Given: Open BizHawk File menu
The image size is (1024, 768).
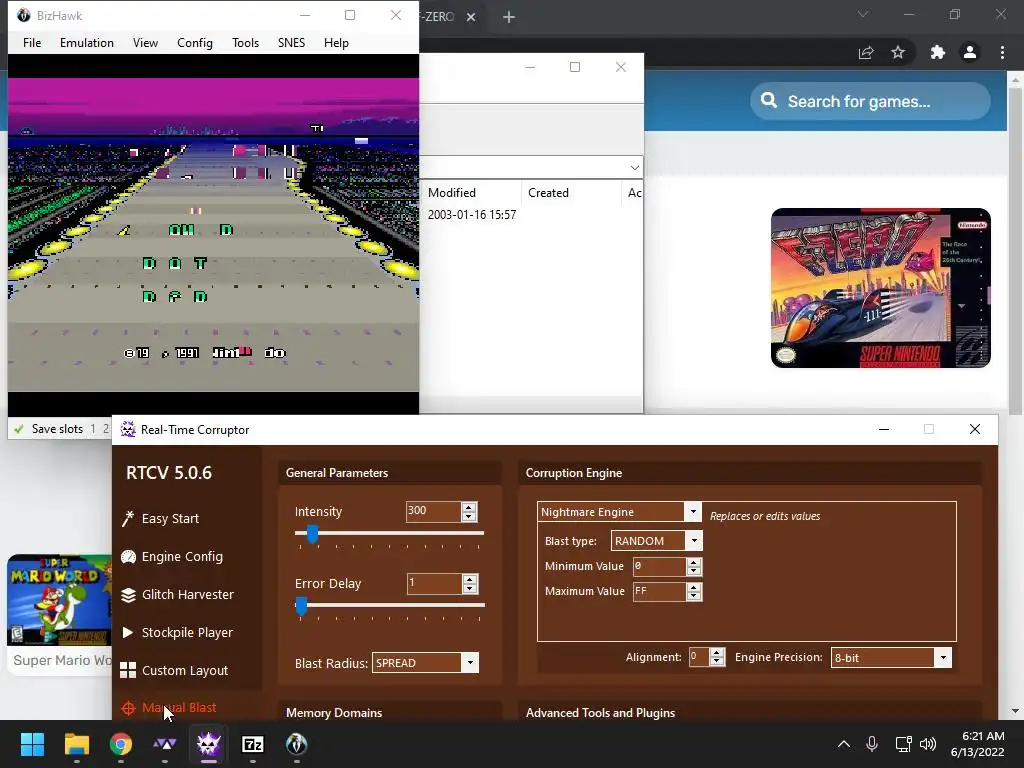Looking at the screenshot, I should point(32,42).
